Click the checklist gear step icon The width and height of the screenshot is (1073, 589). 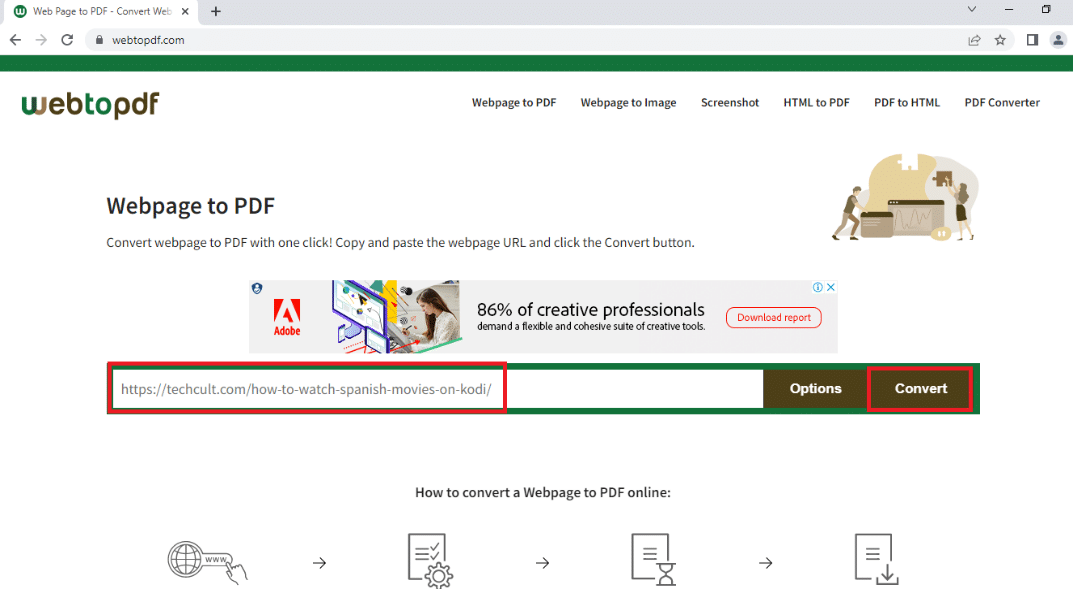pyautogui.click(x=430, y=561)
